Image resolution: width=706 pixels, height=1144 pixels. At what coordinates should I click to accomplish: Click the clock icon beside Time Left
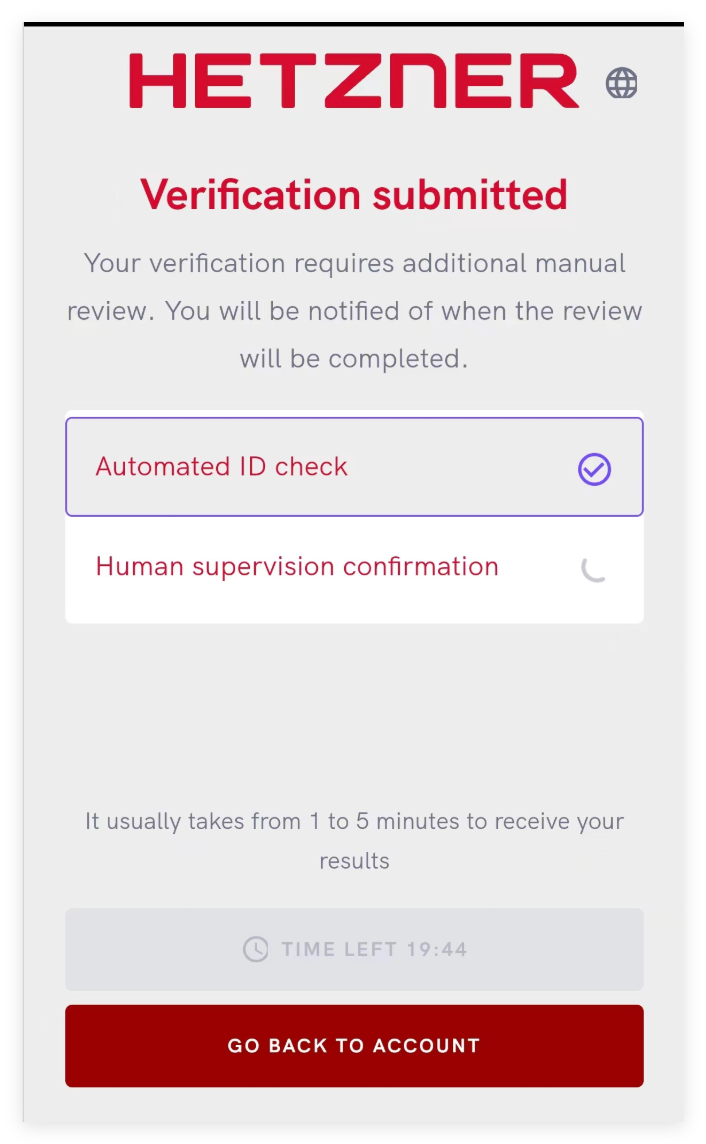coord(256,949)
